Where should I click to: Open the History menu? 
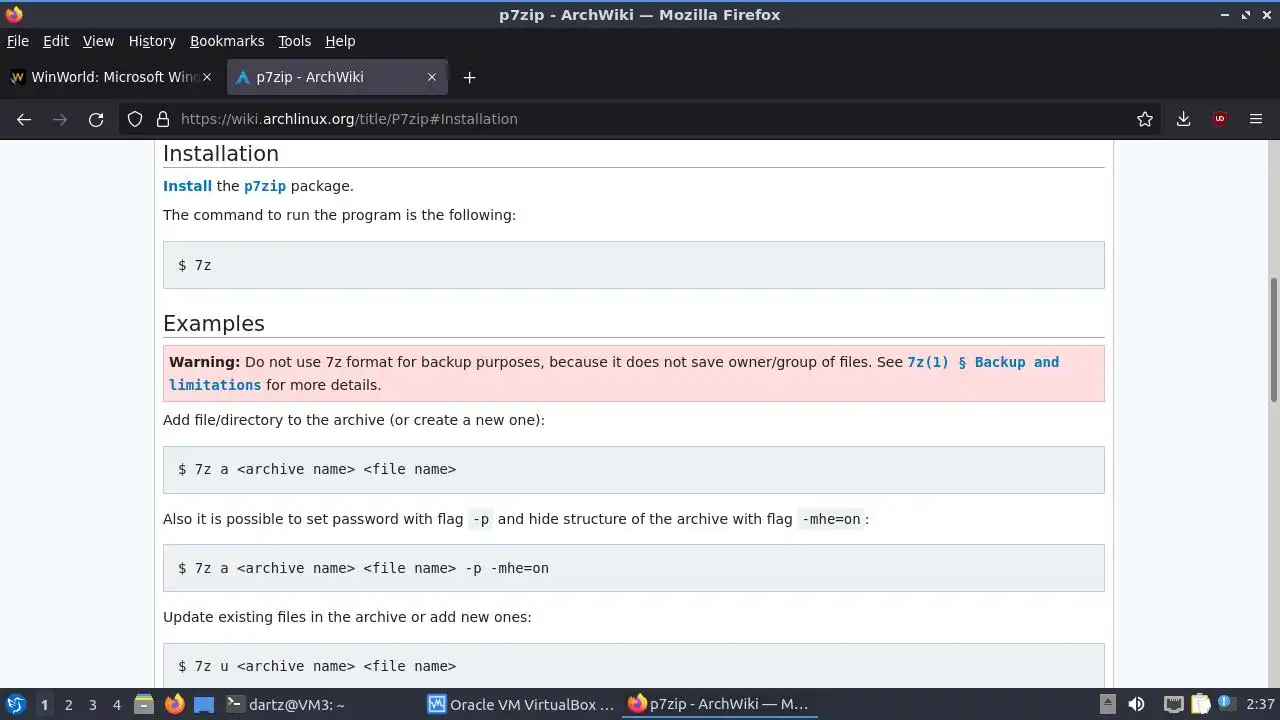(x=152, y=41)
